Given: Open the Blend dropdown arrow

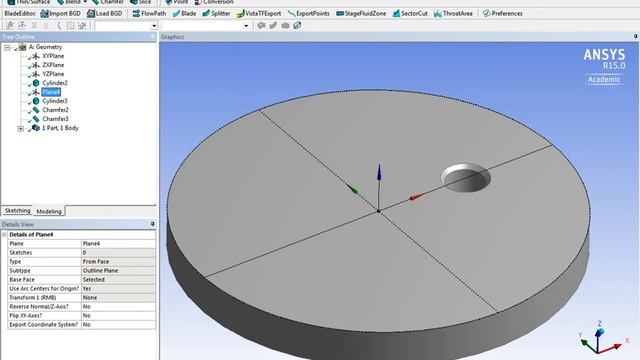Looking at the screenshot, I should pos(85,2).
